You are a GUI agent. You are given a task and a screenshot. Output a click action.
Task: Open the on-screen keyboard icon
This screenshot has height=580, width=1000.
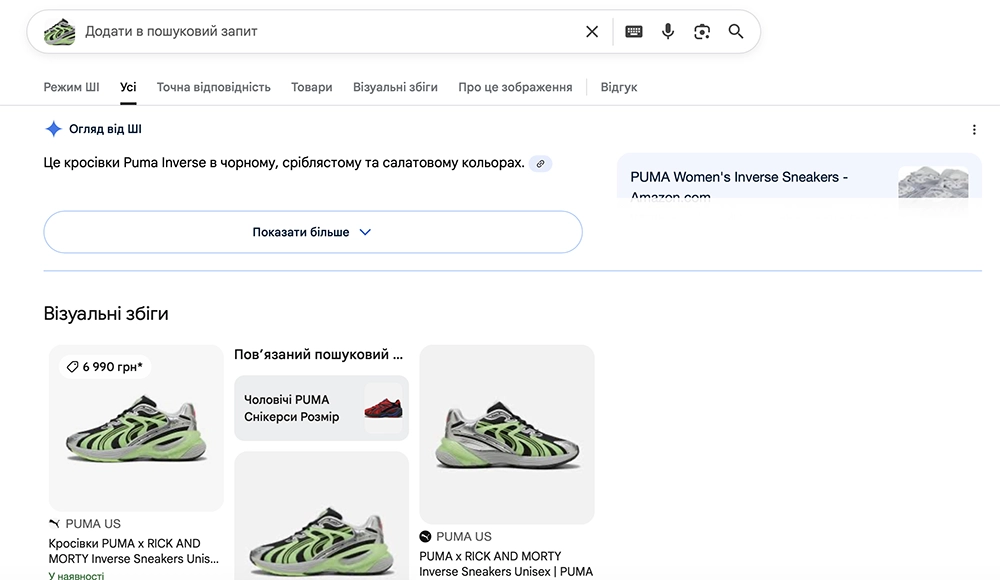[x=633, y=32]
